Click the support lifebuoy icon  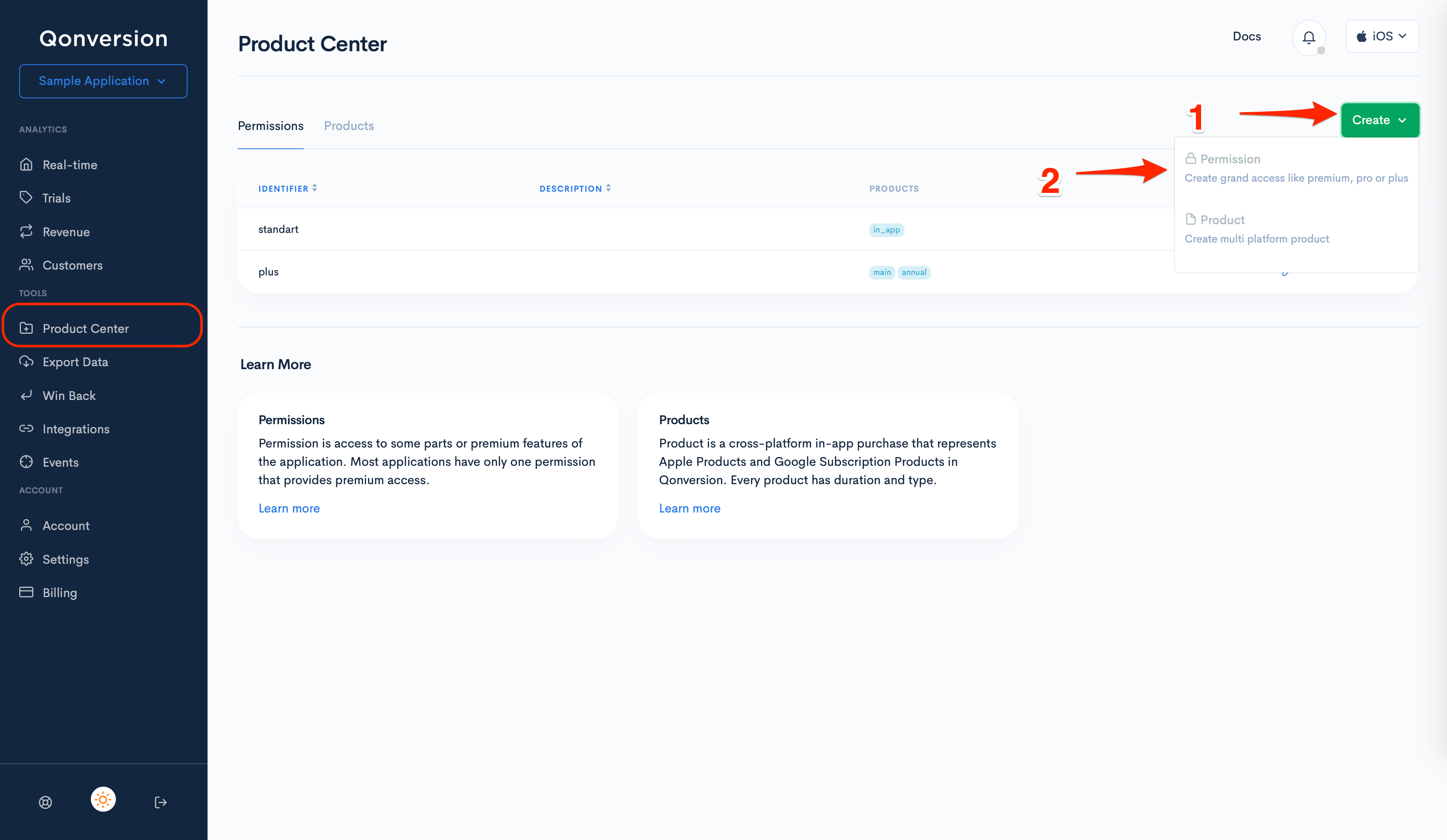click(x=45, y=802)
